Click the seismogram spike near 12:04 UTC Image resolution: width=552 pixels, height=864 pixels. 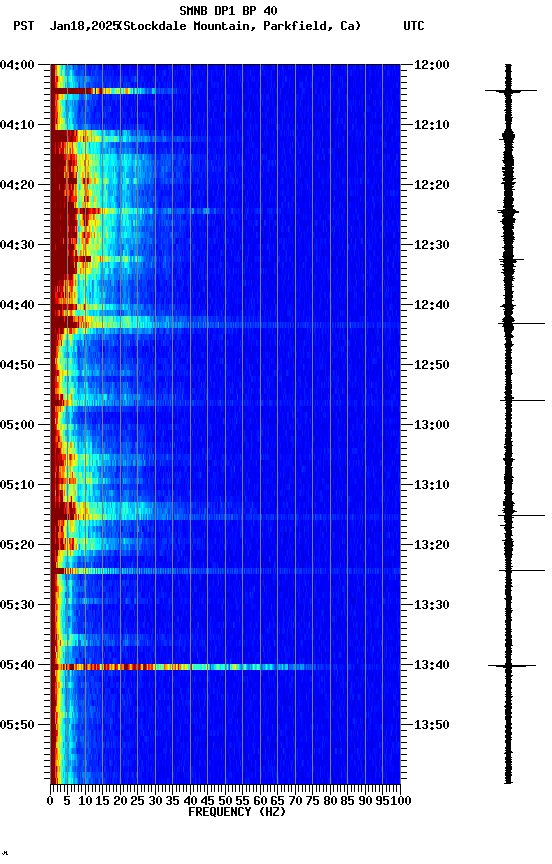click(x=511, y=90)
